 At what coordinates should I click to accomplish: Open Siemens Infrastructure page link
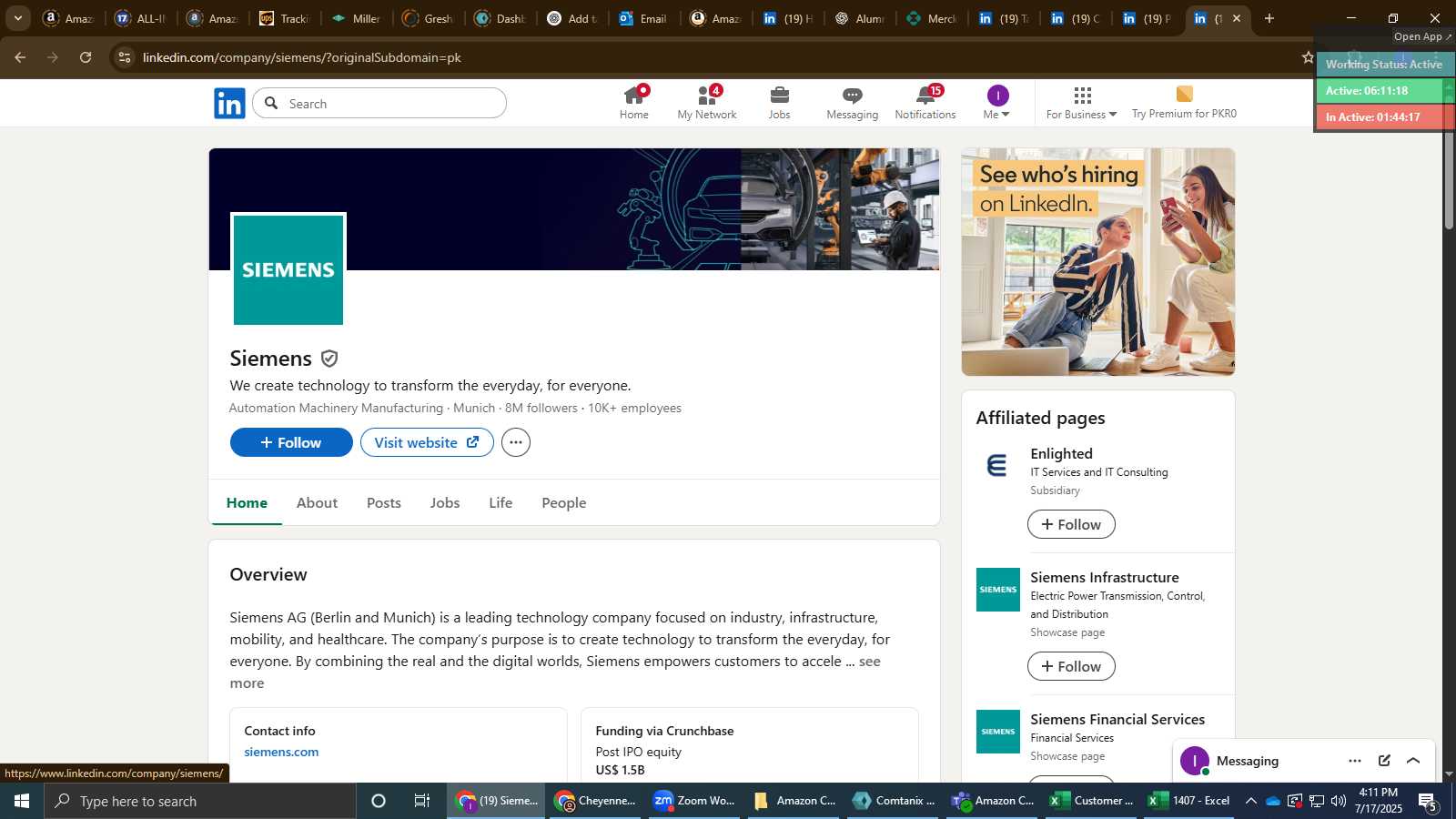pos(1105,577)
